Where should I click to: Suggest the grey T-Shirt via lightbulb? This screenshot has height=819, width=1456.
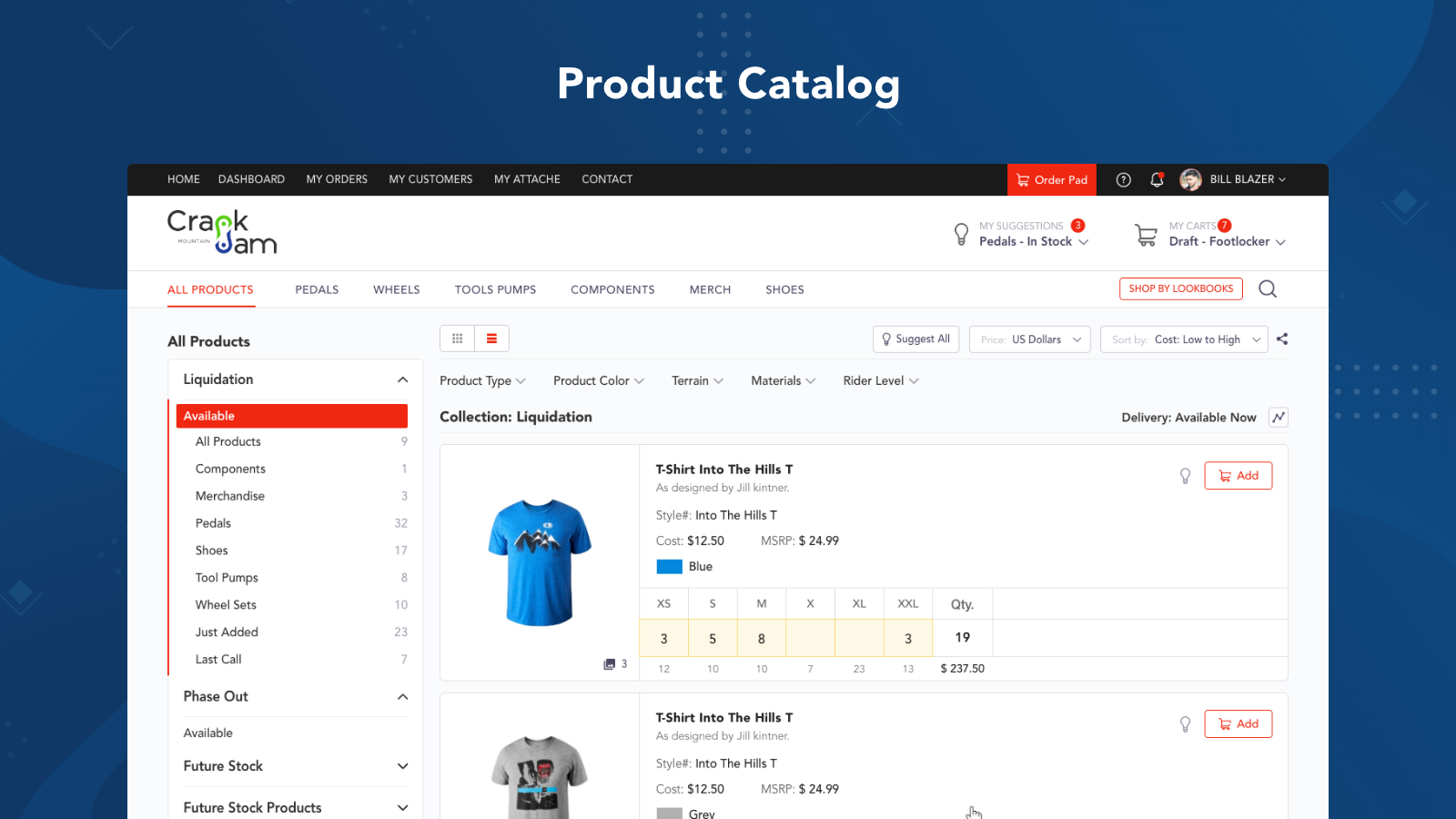[x=1185, y=724]
